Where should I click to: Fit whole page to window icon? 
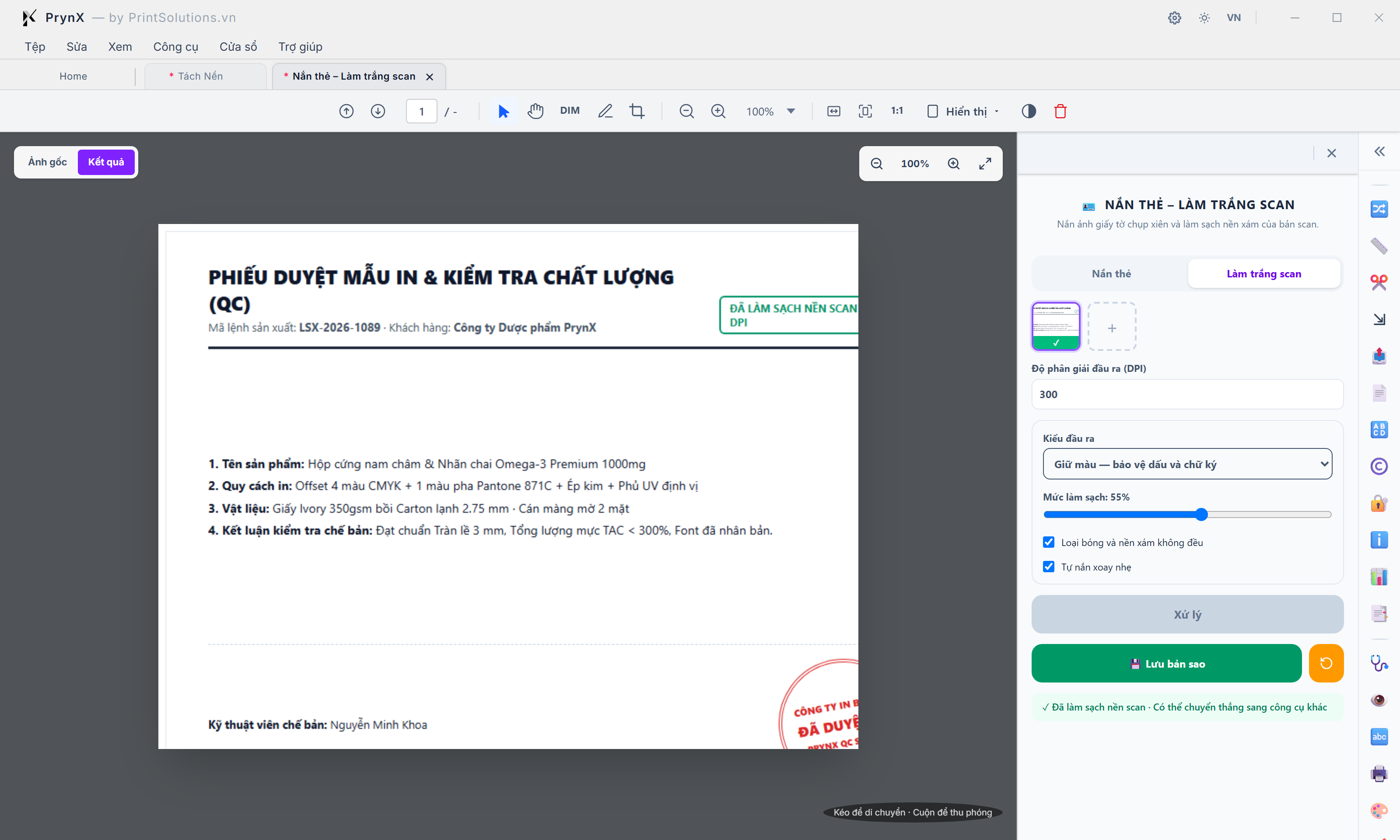865,111
